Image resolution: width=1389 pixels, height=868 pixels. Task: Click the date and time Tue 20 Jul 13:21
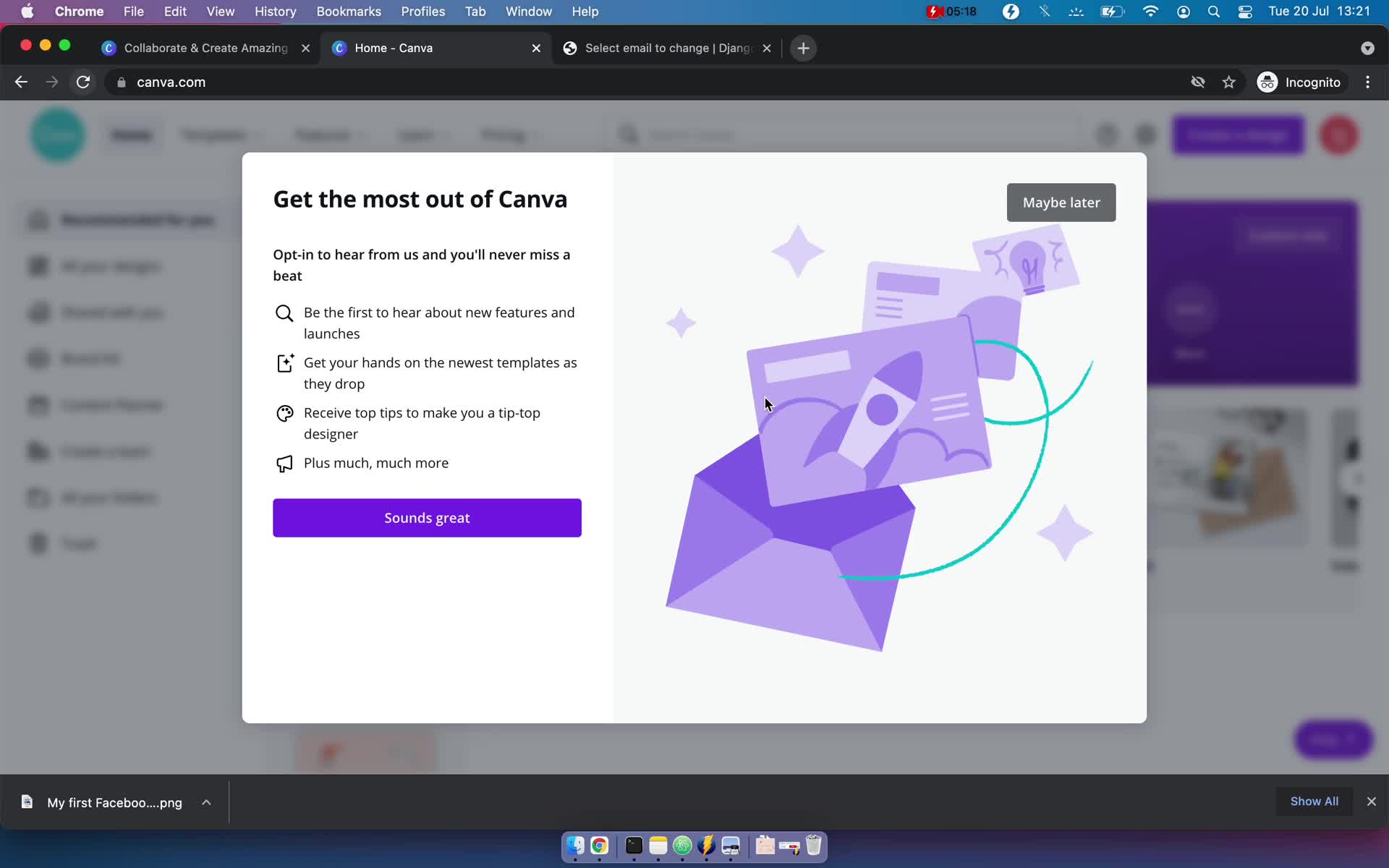click(x=1320, y=12)
